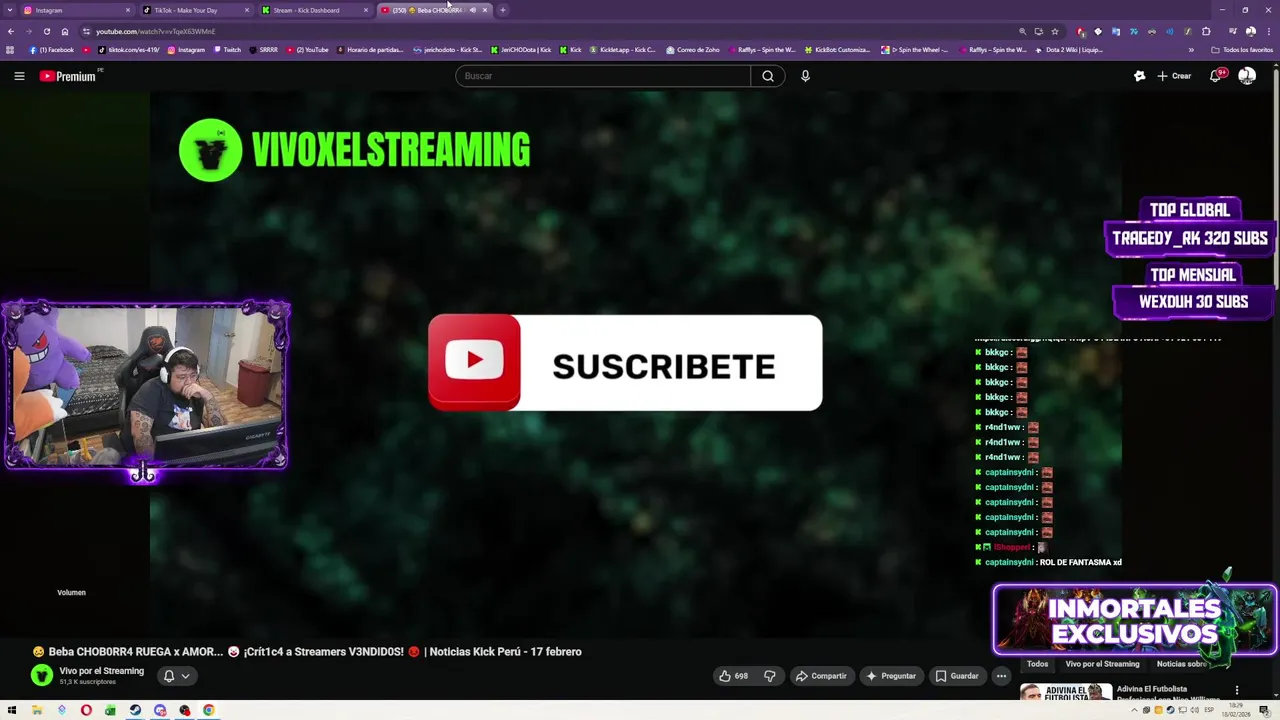Open Twitch bookmark
Screen dimensions: 1280x720
click(228, 50)
